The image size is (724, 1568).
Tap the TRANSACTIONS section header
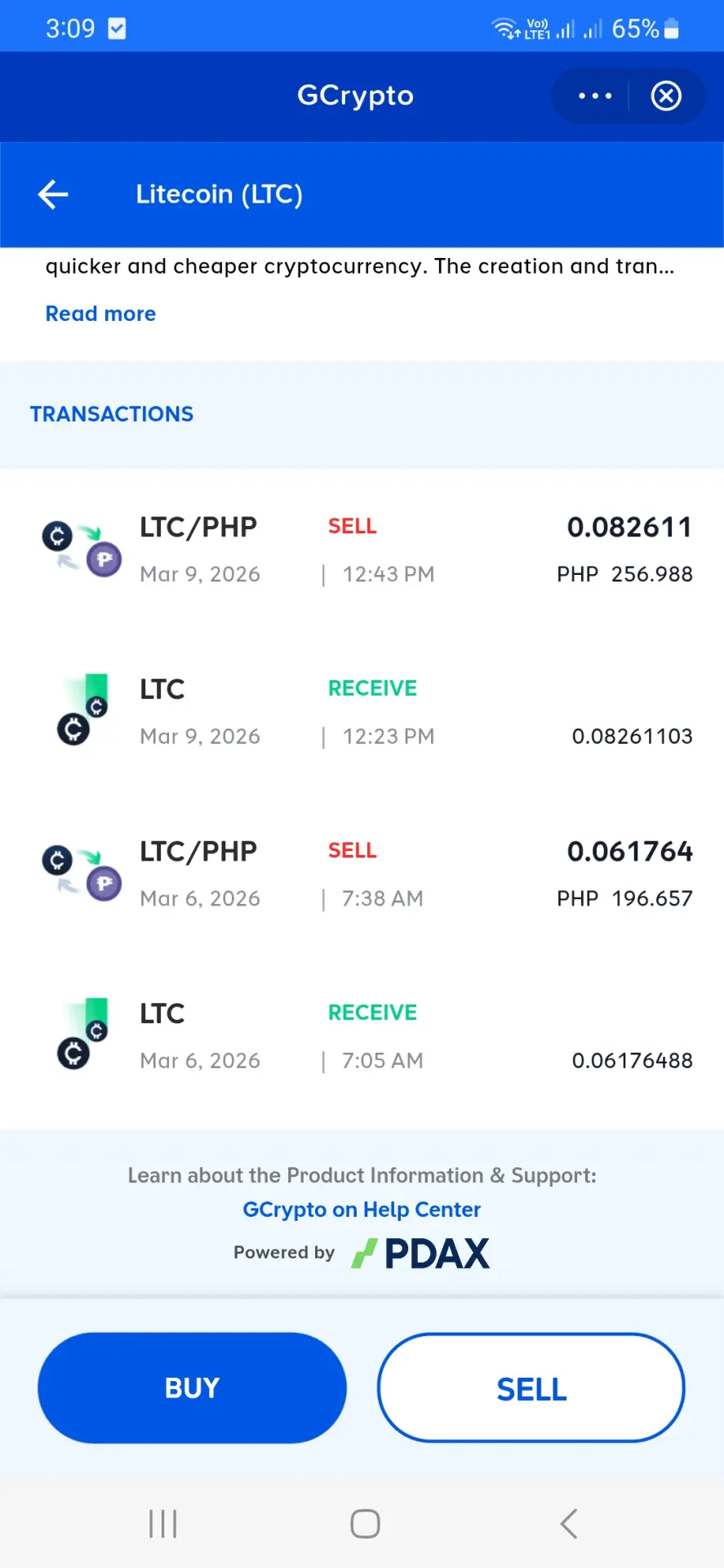(x=112, y=414)
